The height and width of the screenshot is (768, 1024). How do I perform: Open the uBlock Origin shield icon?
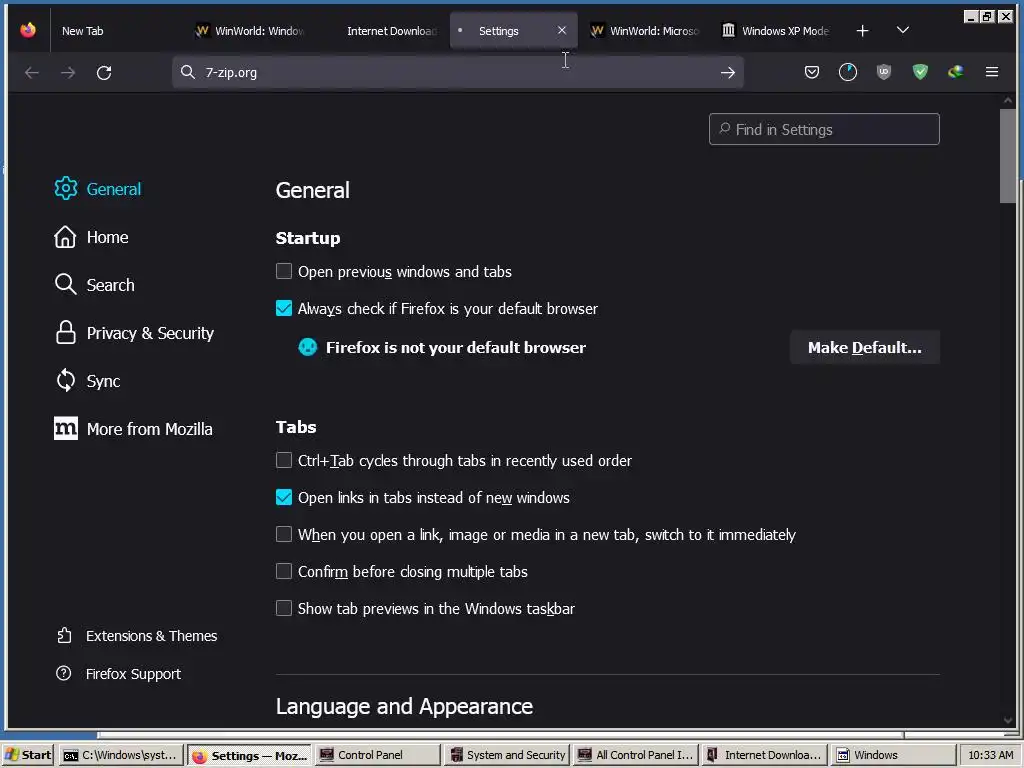point(884,72)
